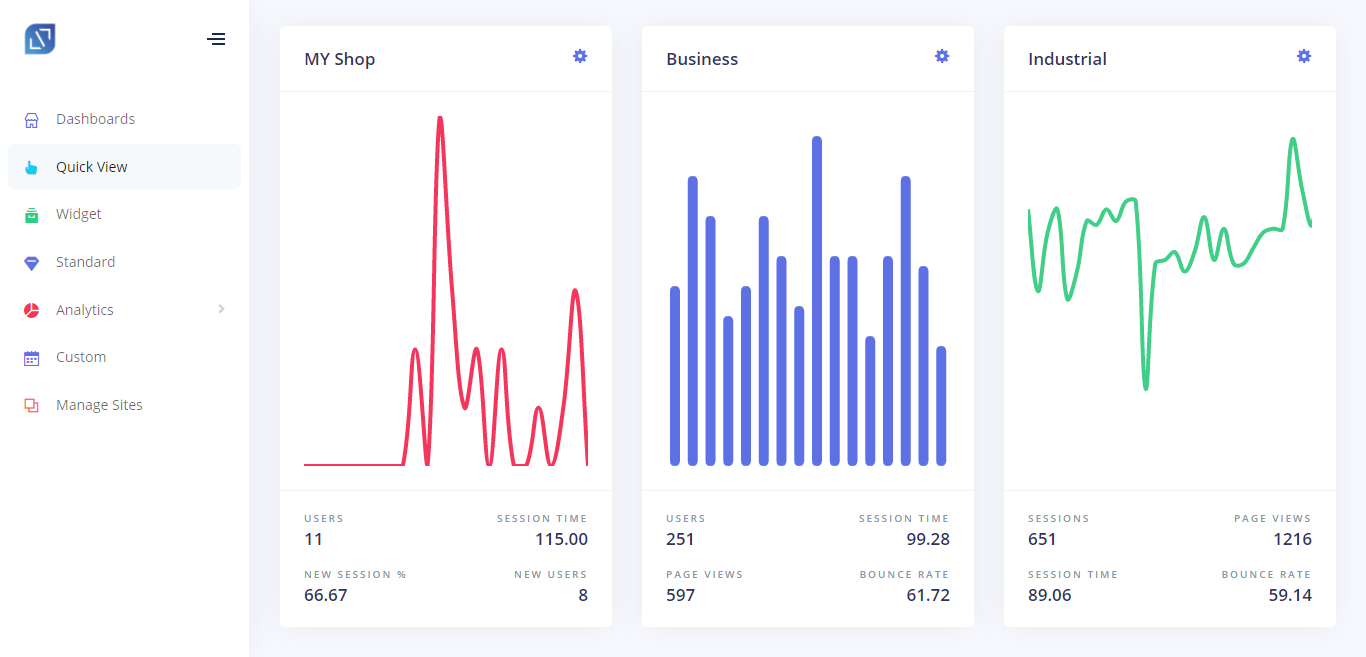1366x657 pixels.
Task: Open MY Shop card settings gear
Action: [x=580, y=56]
